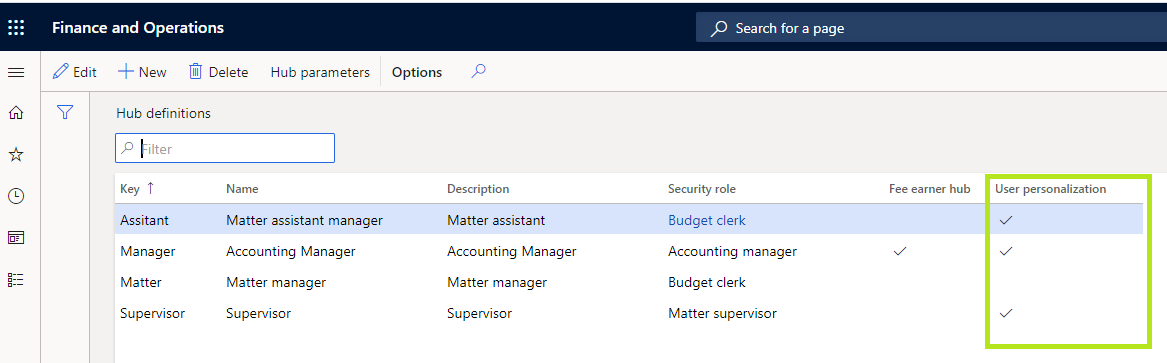Follow the Budget clerk security role link
The image size is (1167, 363).
[706, 220]
